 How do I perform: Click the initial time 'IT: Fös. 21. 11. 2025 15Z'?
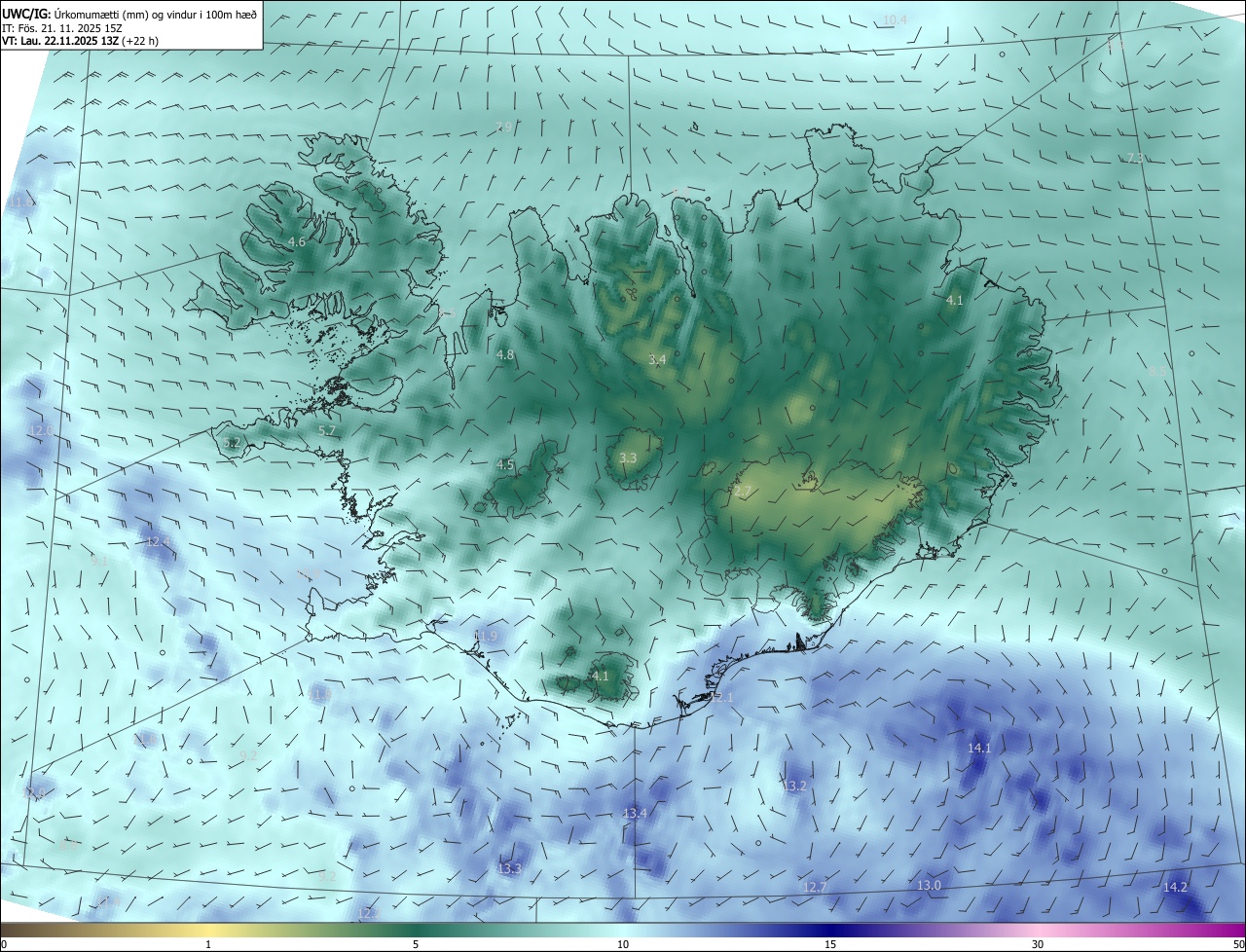pos(62,27)
